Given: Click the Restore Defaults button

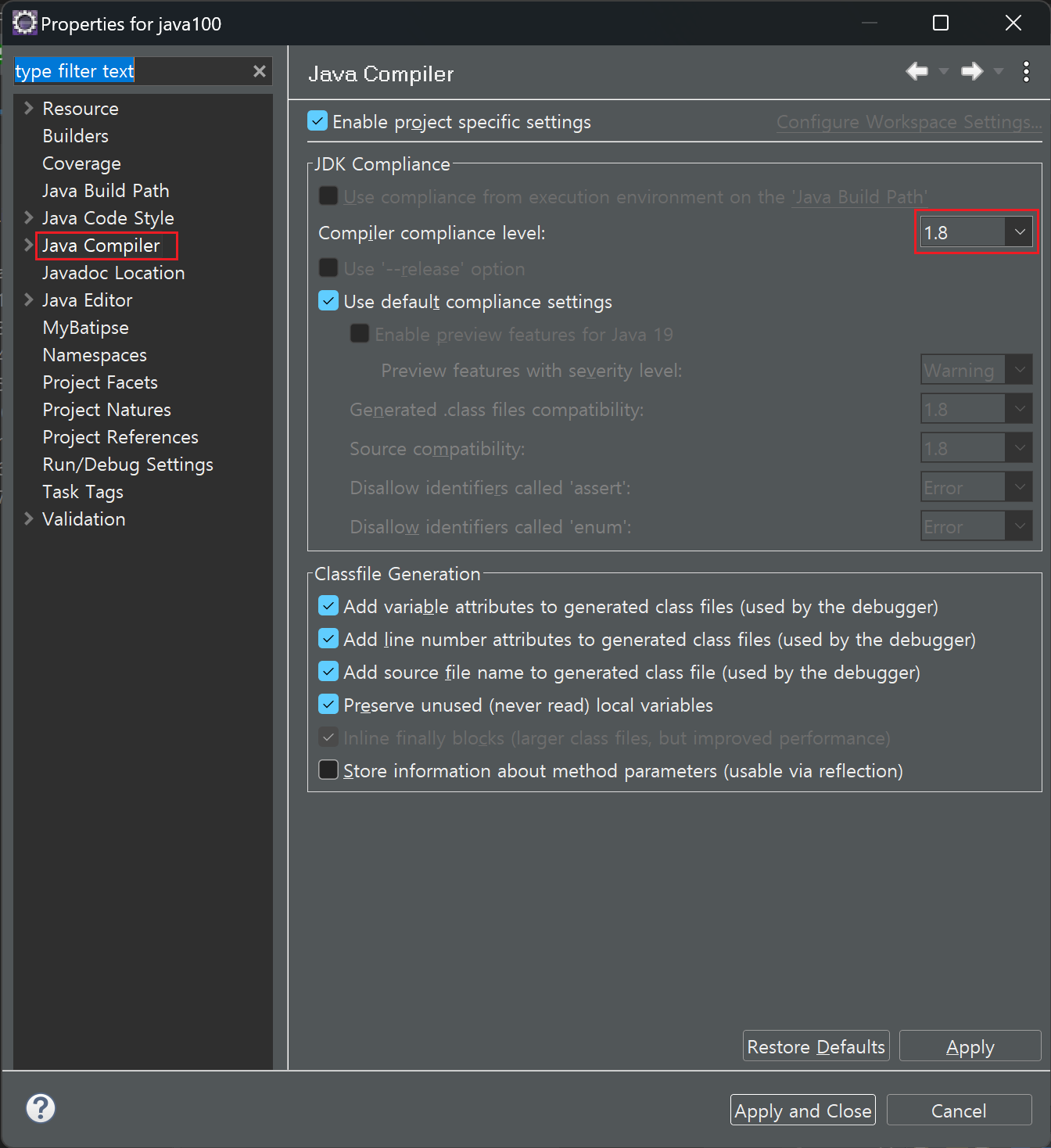Looking at the screenshot, I should [816, 1046].
